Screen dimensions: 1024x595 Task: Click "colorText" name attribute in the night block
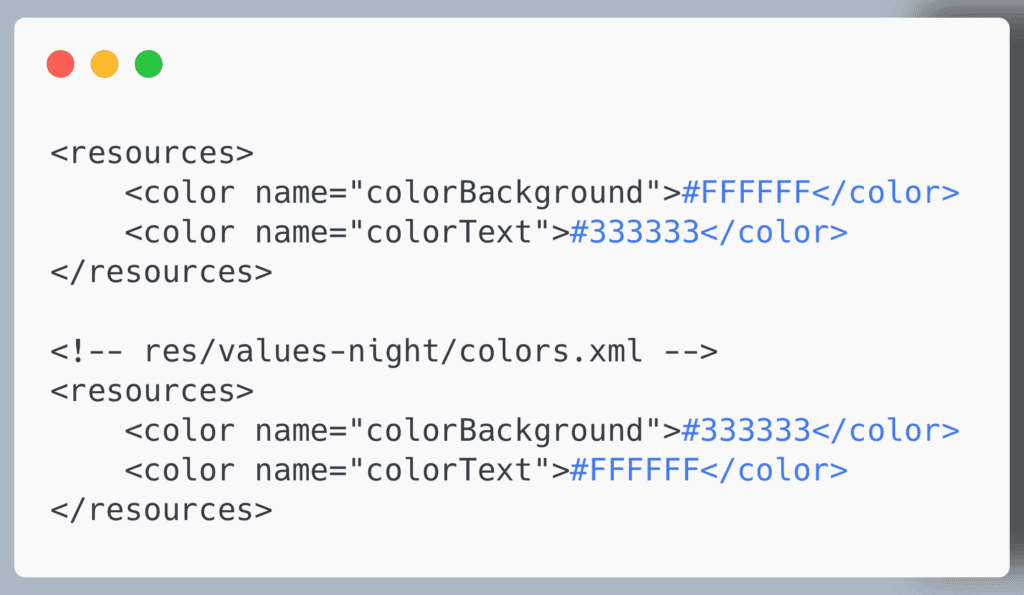pos(449,470)
